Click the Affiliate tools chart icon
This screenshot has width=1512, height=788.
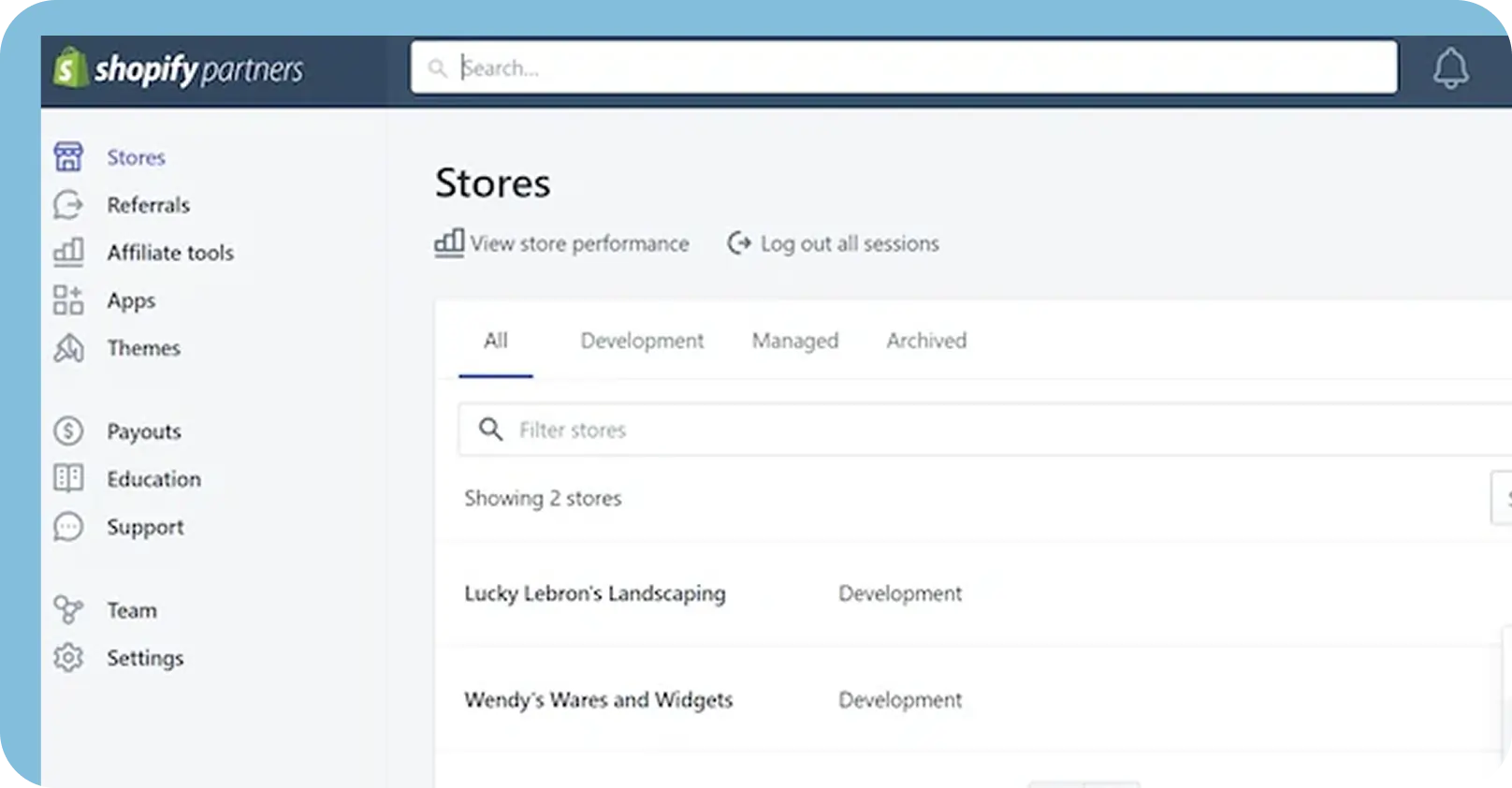click(x=68, y=253)
